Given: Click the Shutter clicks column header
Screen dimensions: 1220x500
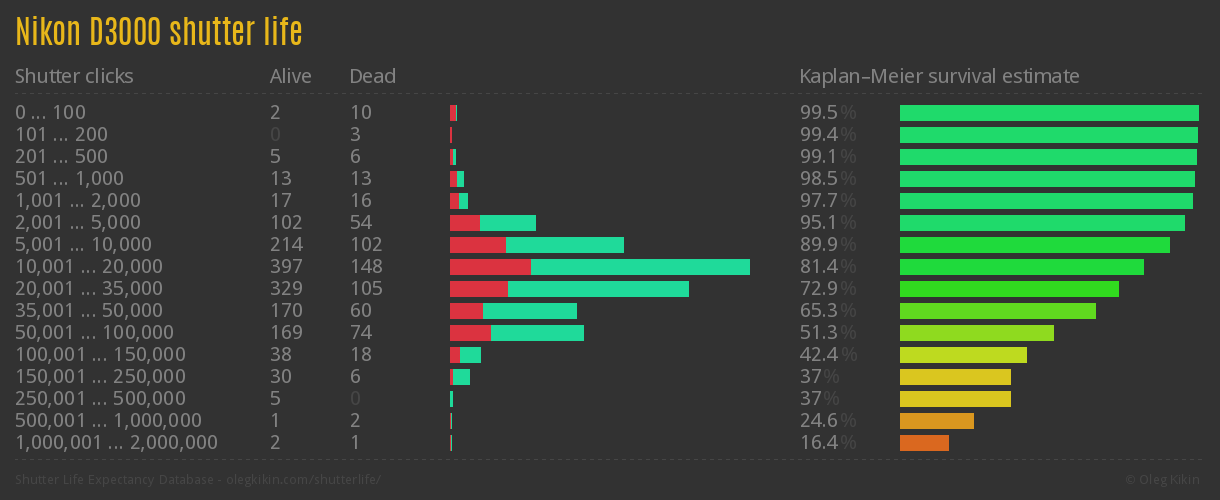Looking at the screenshot, I should 74,76.
